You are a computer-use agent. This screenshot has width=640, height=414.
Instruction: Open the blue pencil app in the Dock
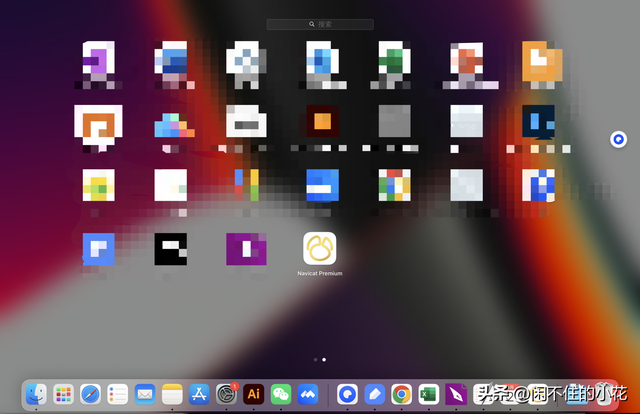coord(375,394)
